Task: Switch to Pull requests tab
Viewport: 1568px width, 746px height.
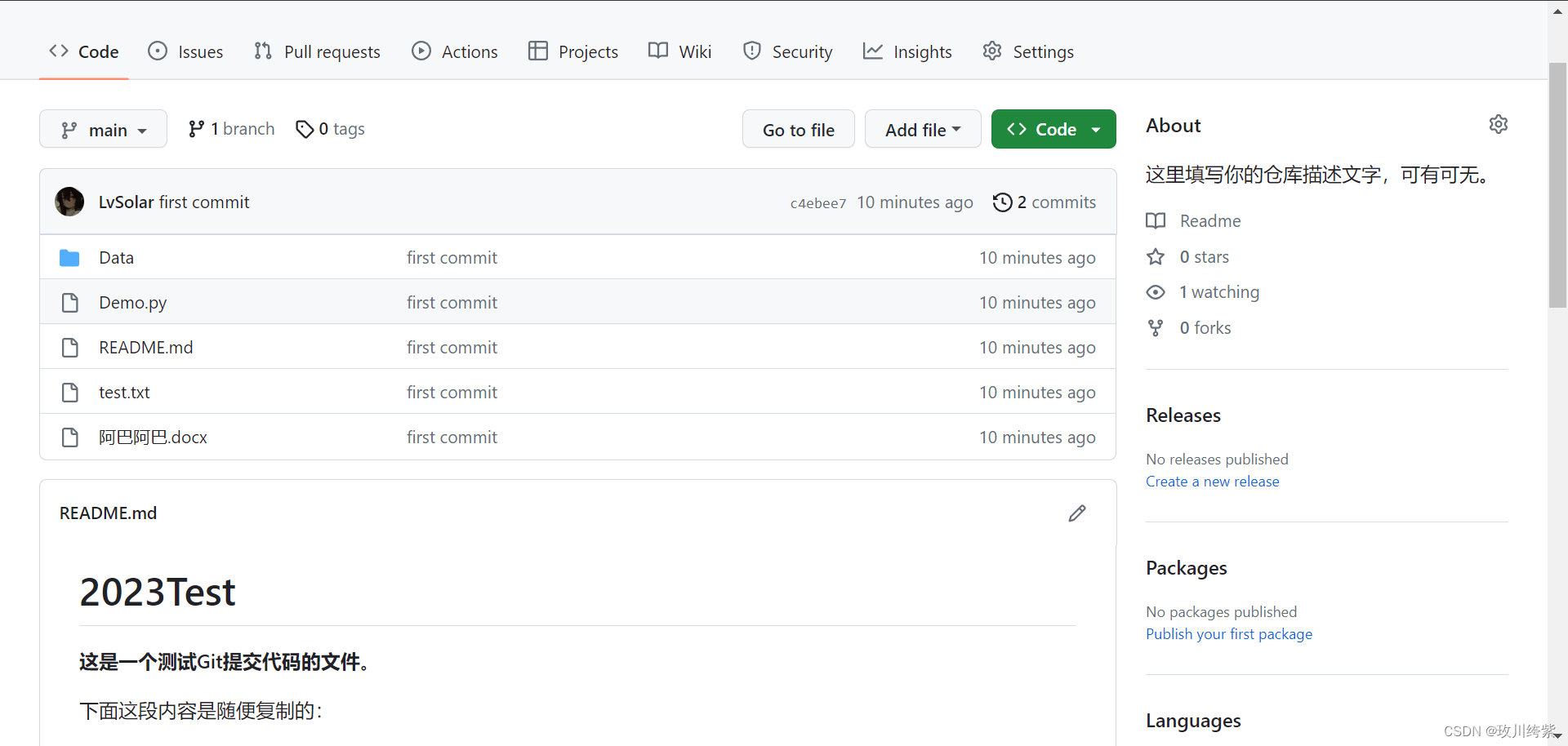Action: (317, 51)
